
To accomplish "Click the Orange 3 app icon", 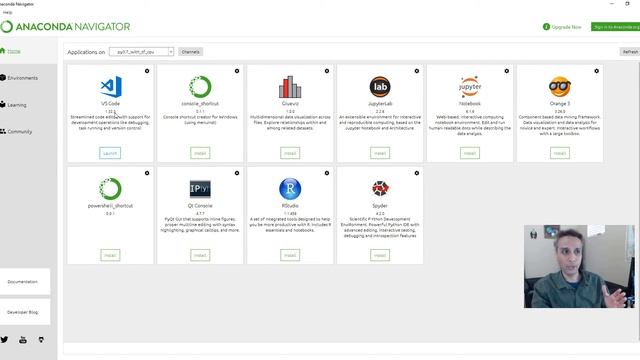I will pos(560,87).
